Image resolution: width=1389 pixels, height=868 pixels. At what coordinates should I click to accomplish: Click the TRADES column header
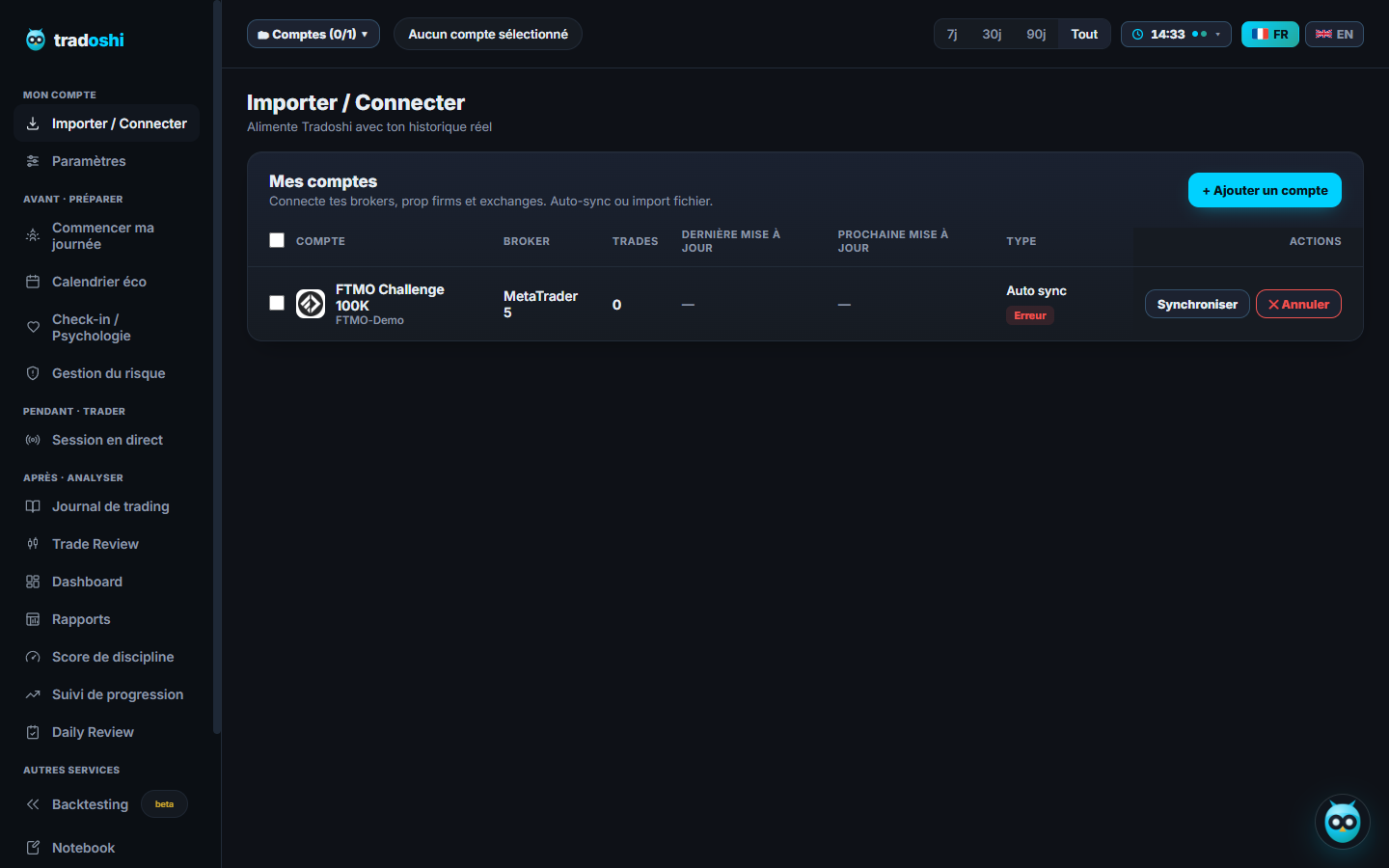click(635, 241)
